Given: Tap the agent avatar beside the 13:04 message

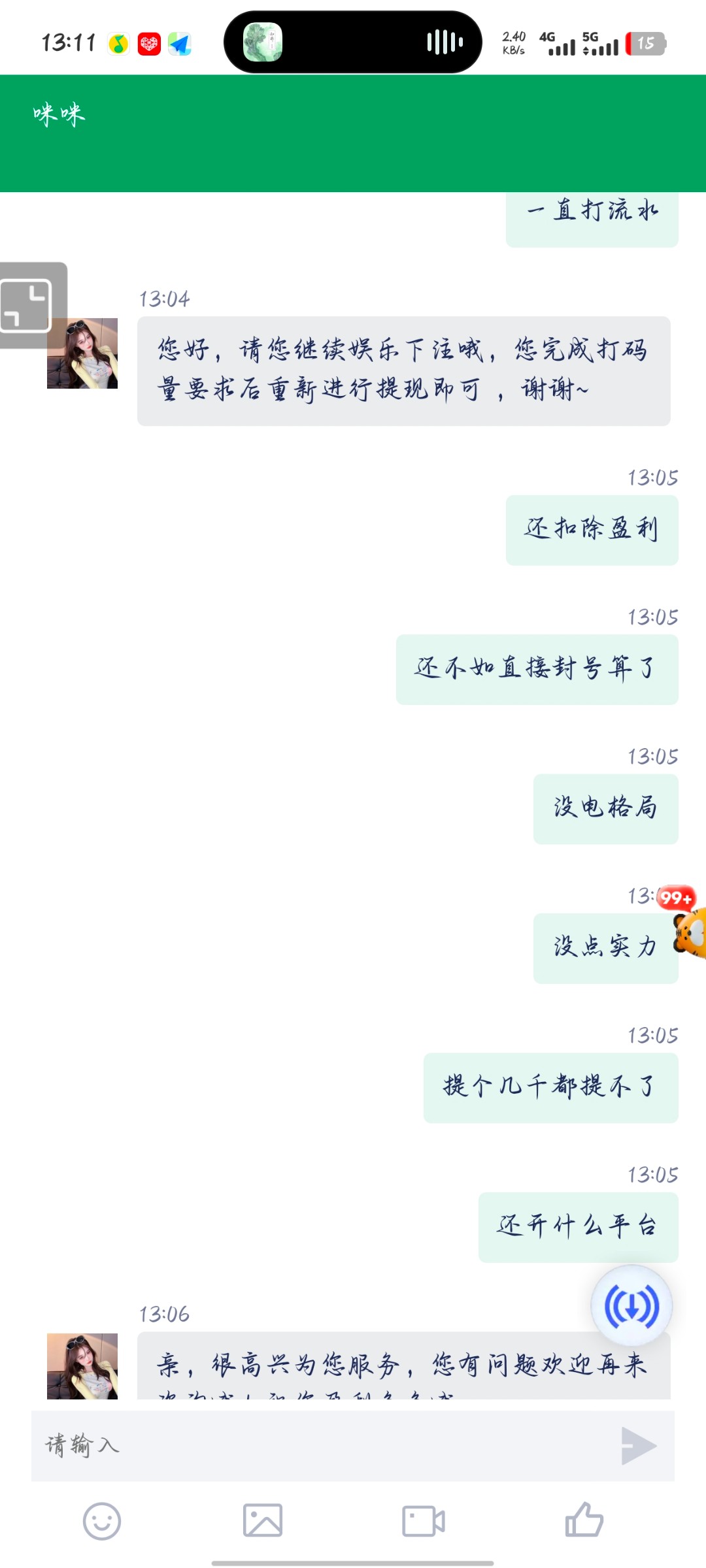Looking at the screenshot, I should [82, 353].
